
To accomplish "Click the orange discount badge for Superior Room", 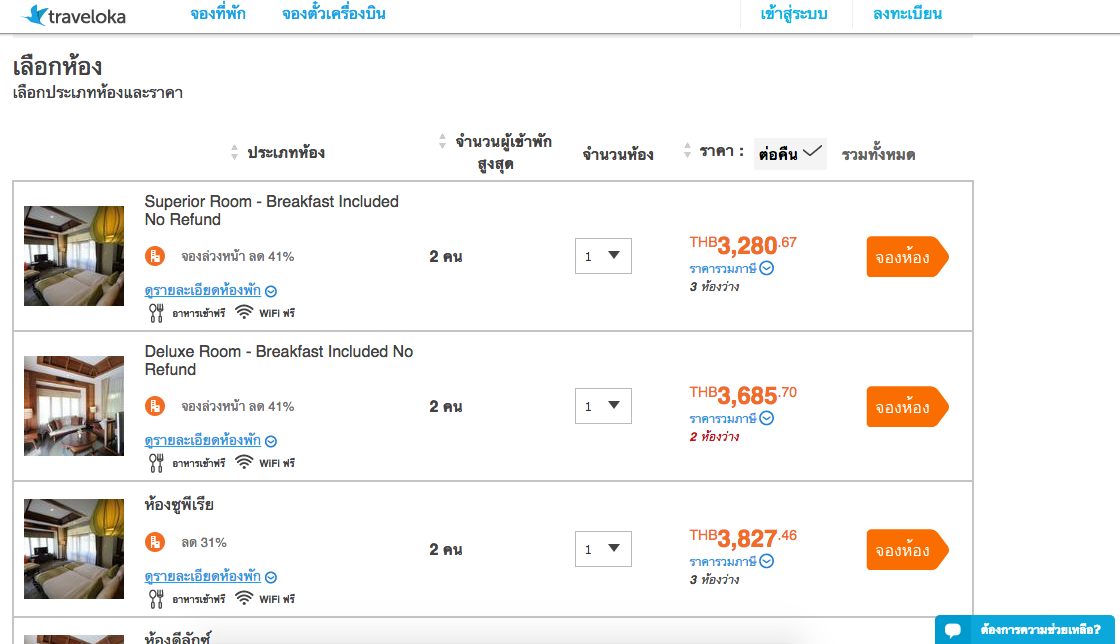I will tap(155, 256).
